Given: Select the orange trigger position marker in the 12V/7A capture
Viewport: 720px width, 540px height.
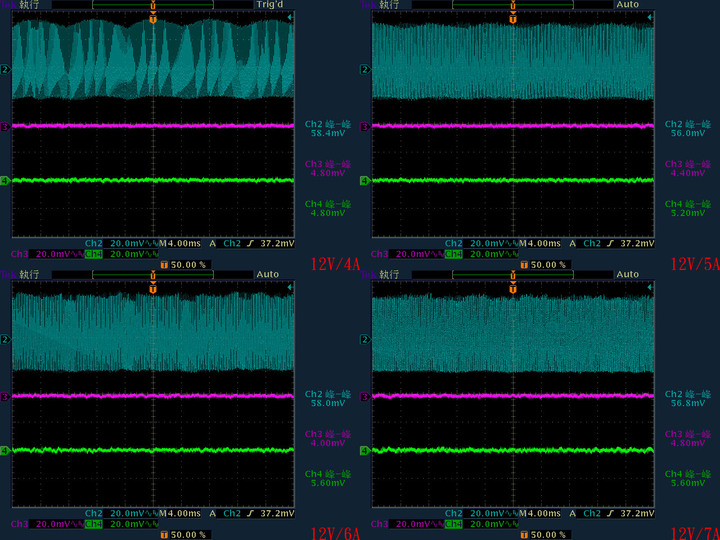Looking at the screenshot, I should (513, 289).
